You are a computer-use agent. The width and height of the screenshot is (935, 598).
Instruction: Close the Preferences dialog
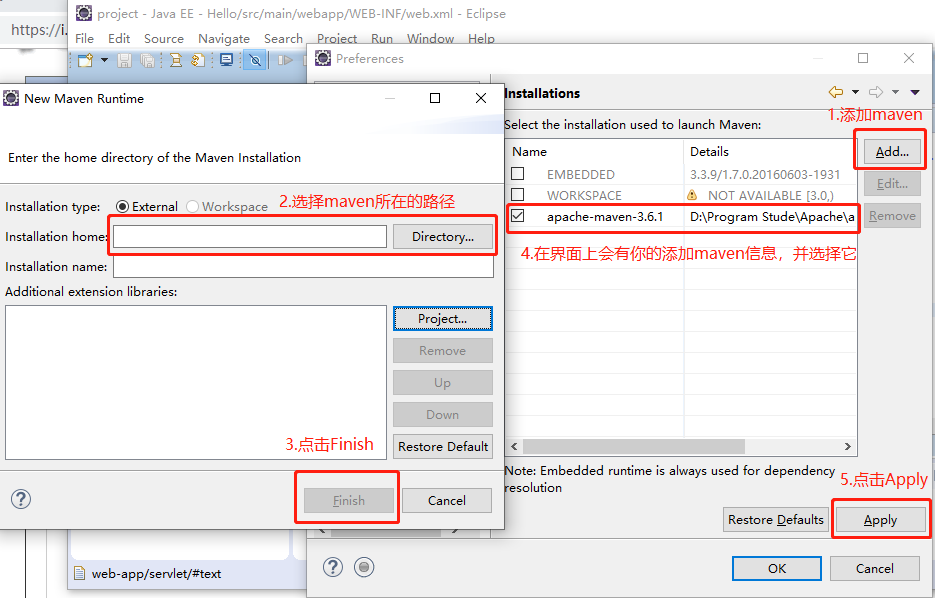tap(909, 58)
